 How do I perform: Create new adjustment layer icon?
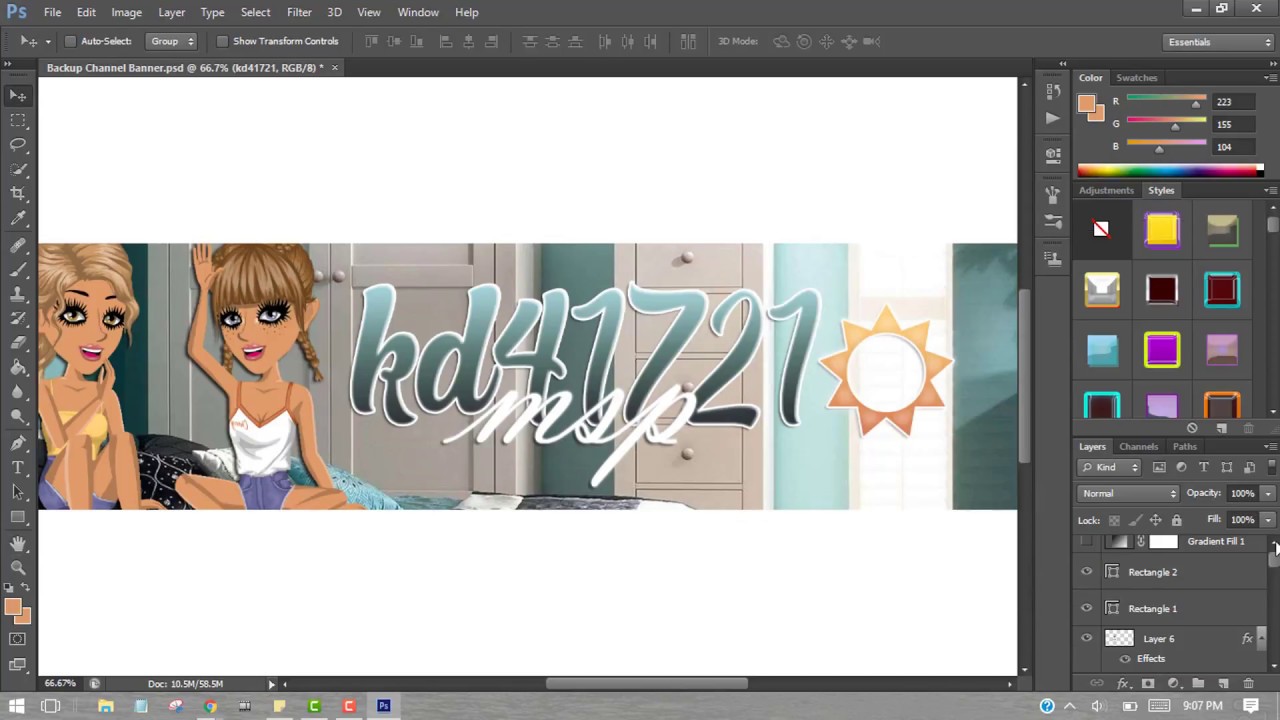point(1173,684)
